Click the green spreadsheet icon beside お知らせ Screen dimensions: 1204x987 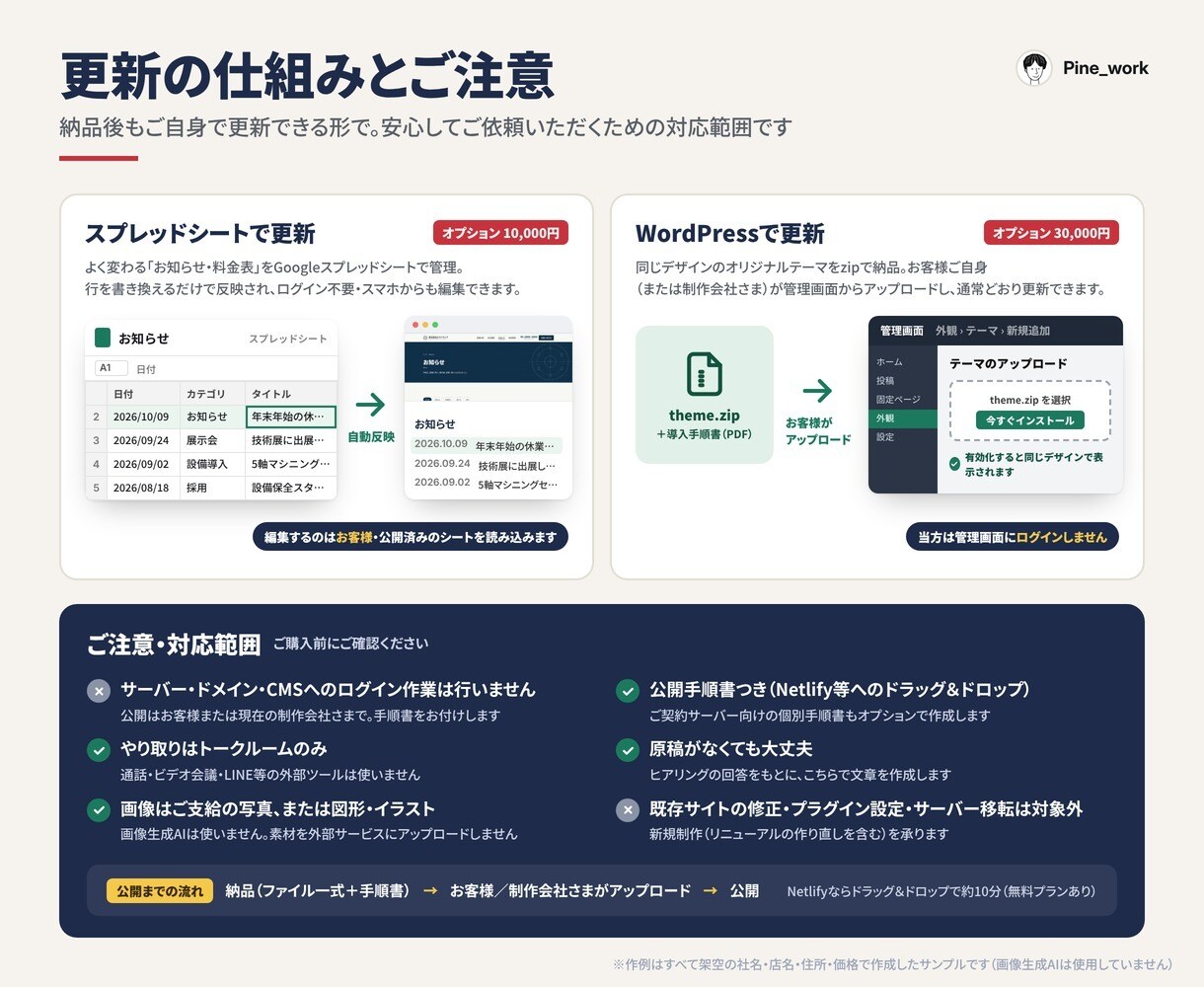tap(103, 338)
